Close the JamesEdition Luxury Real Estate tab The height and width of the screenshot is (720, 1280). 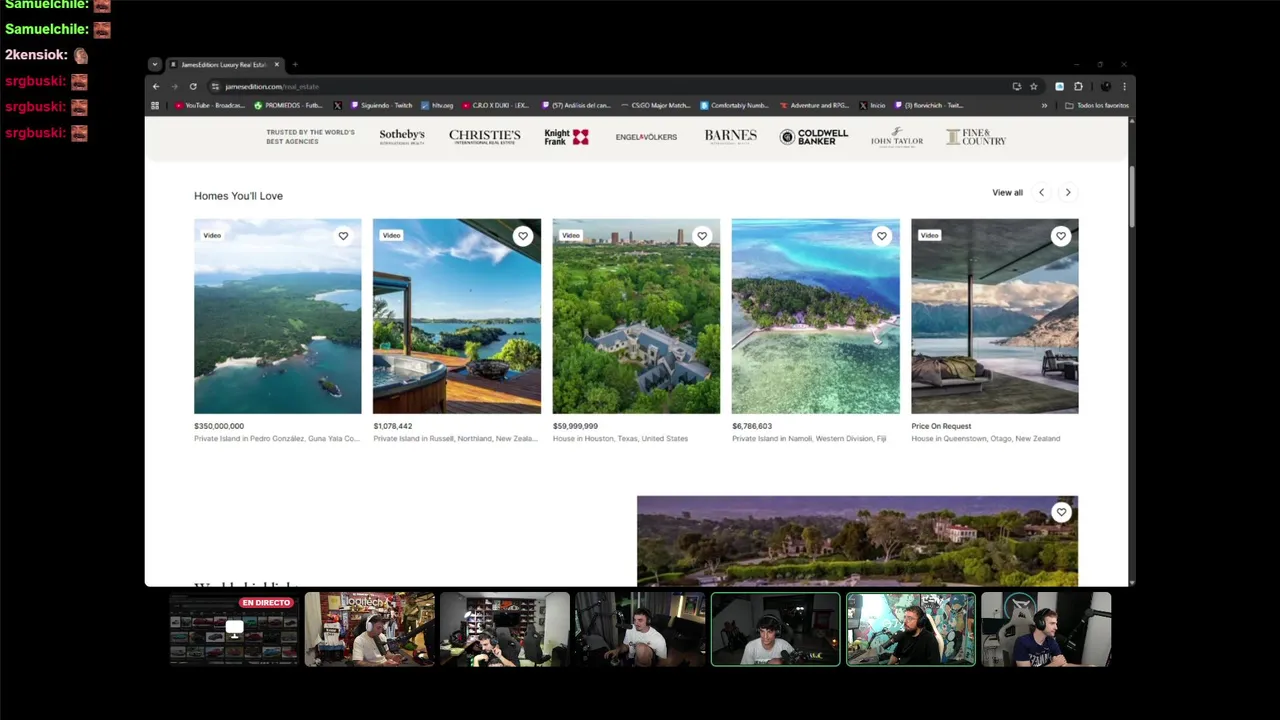[x=277, y=65]
